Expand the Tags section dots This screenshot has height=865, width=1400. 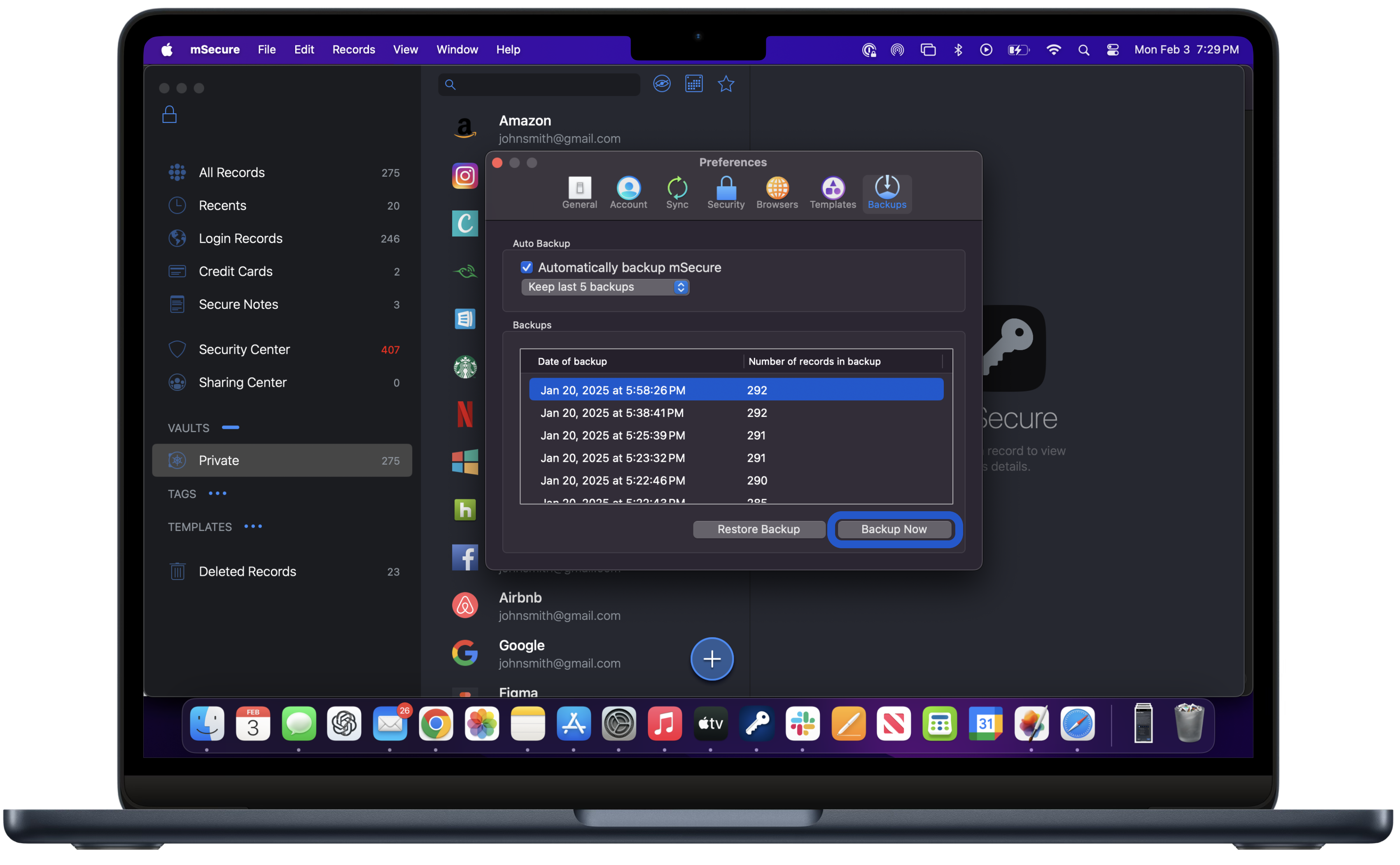[x=217, y=493]
